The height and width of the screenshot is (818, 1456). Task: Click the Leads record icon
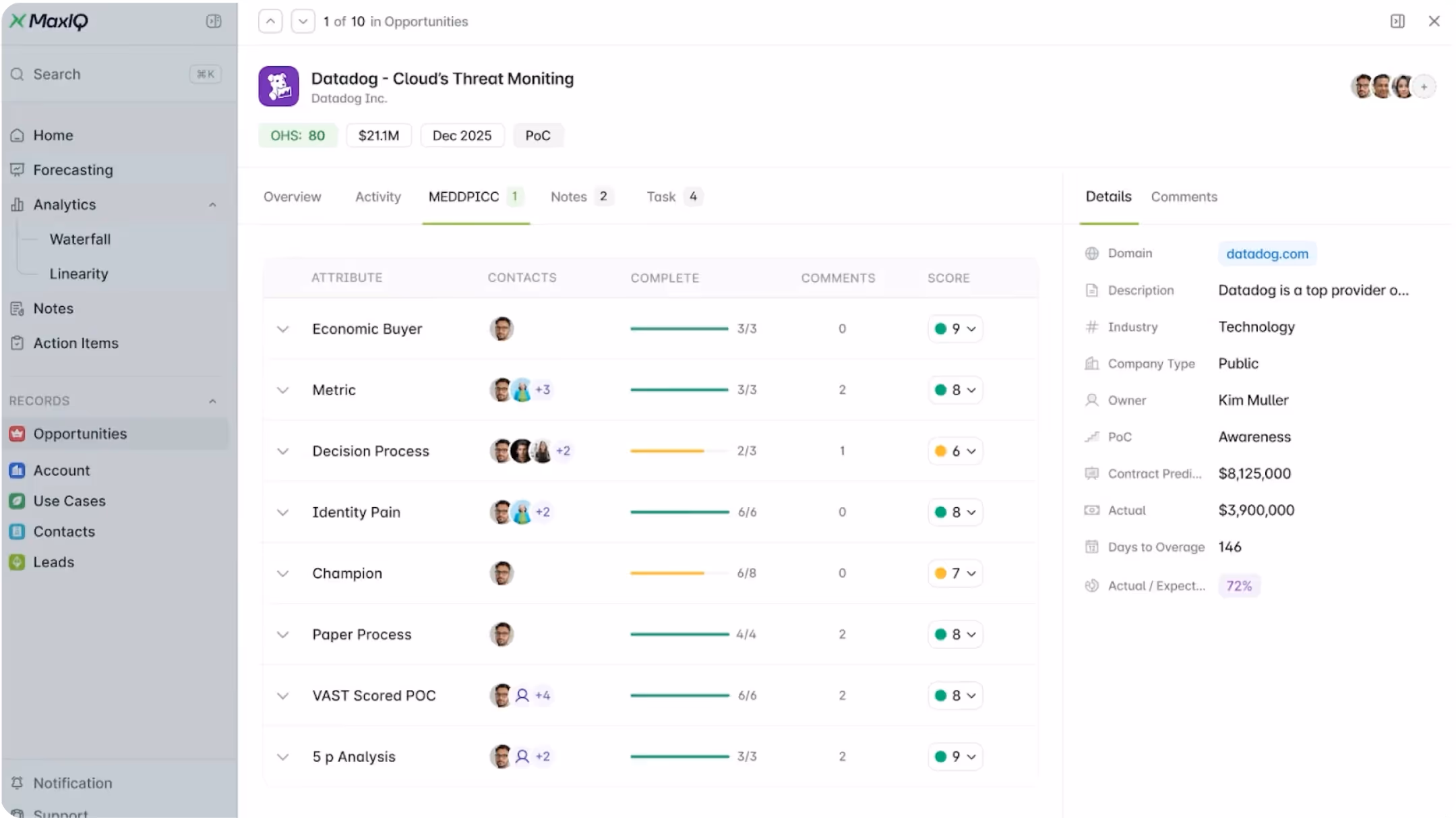pos(18,562)
